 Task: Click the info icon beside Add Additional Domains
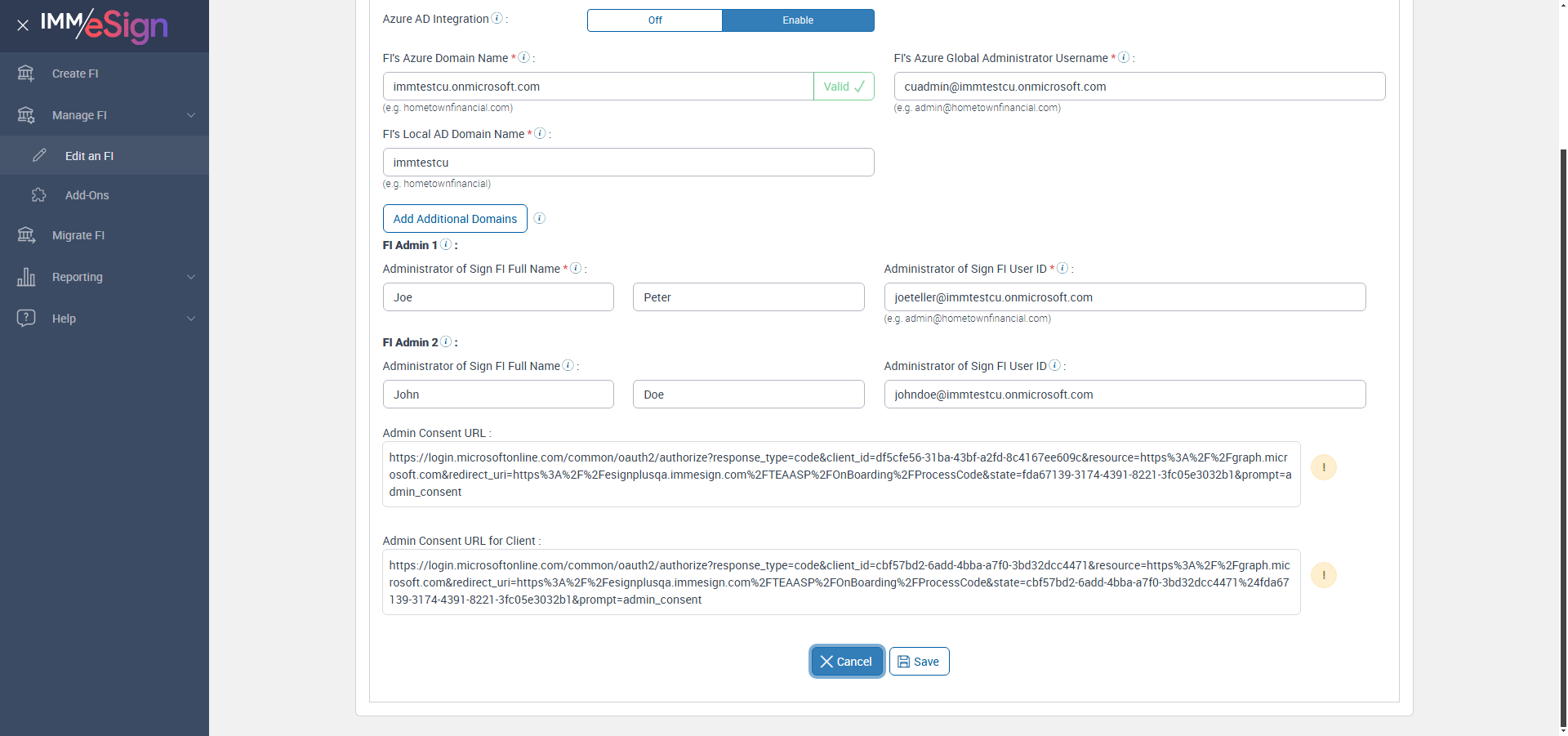tap(539, 218)
